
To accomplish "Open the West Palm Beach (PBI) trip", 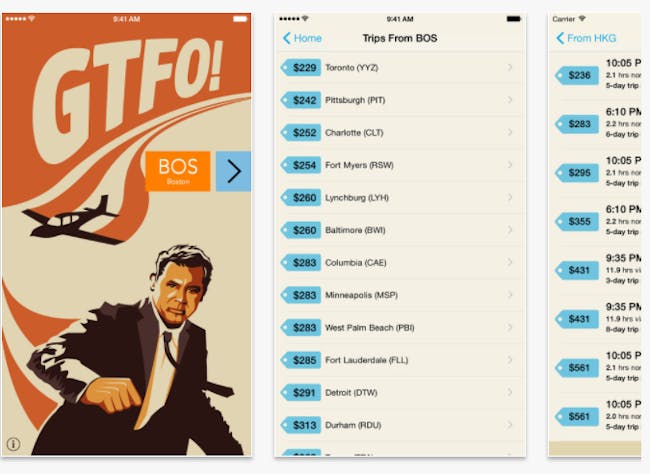I will pyautogui.click(x=400, y=328).
